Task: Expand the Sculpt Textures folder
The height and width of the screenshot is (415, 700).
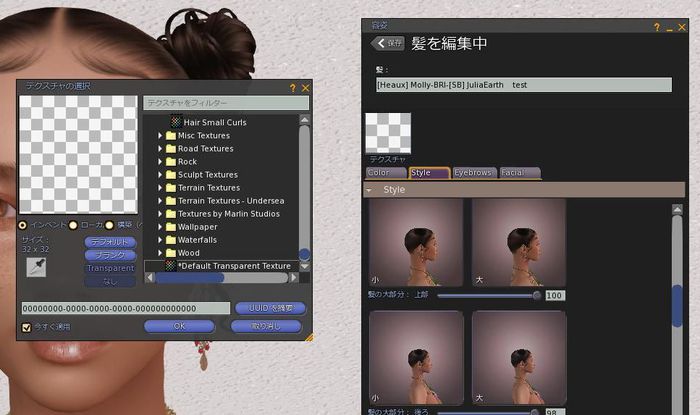Action: point(160,174)
